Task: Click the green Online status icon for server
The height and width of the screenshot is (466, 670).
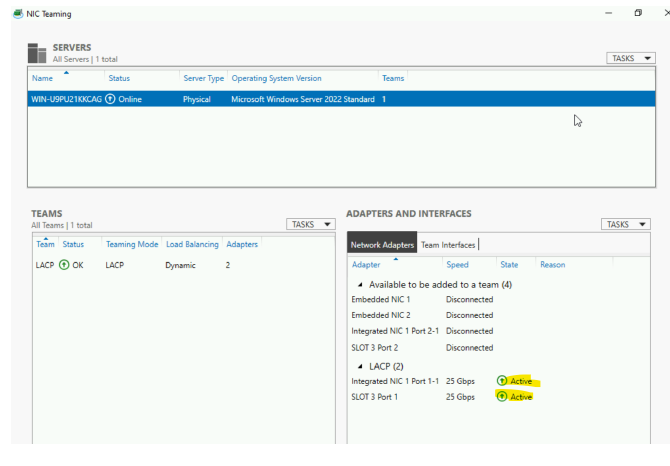Action: pos(110,99)
